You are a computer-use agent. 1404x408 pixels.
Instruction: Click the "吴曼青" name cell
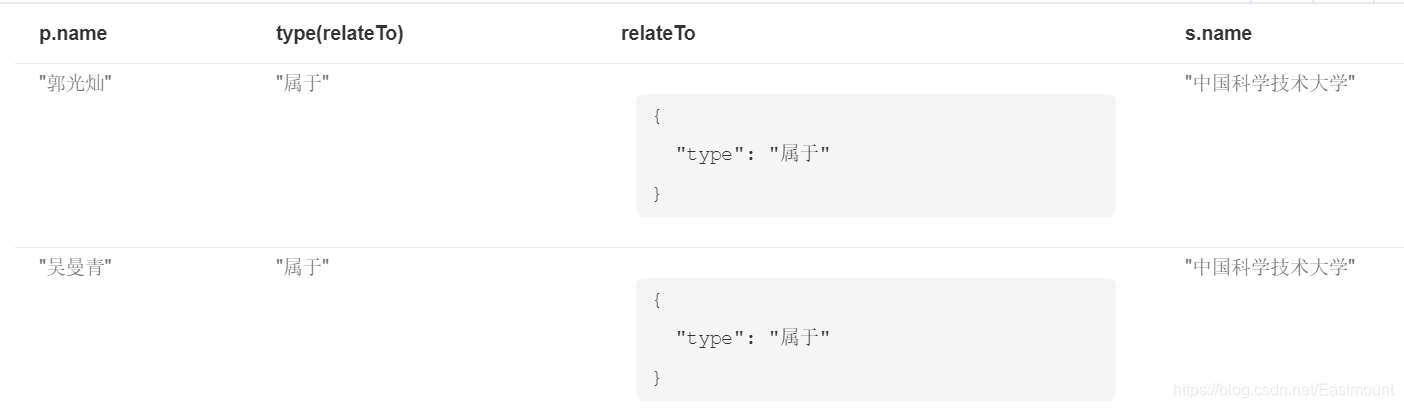click(75, 267)
